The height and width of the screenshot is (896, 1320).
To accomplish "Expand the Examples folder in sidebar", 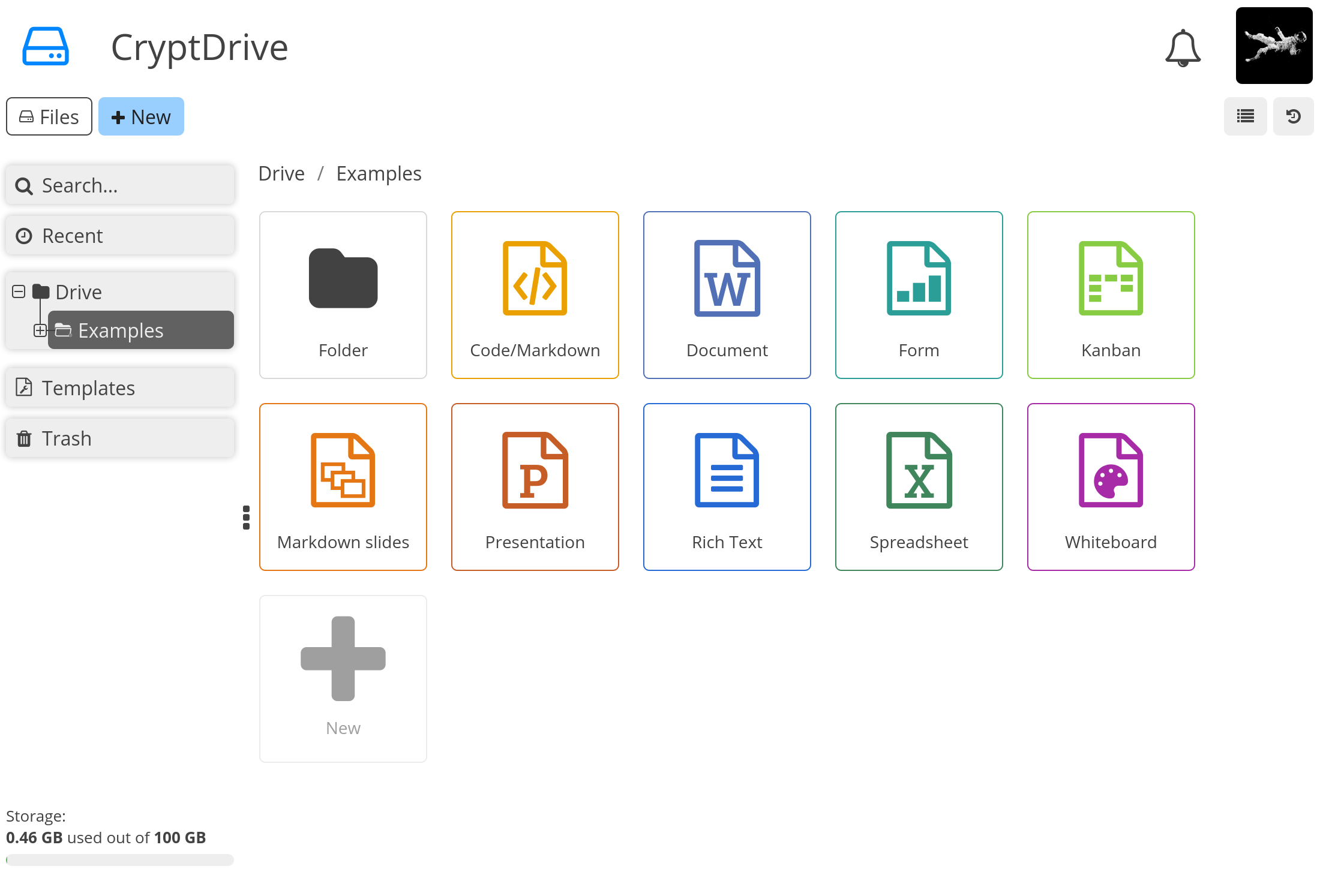I will click(x=40, y=329).
